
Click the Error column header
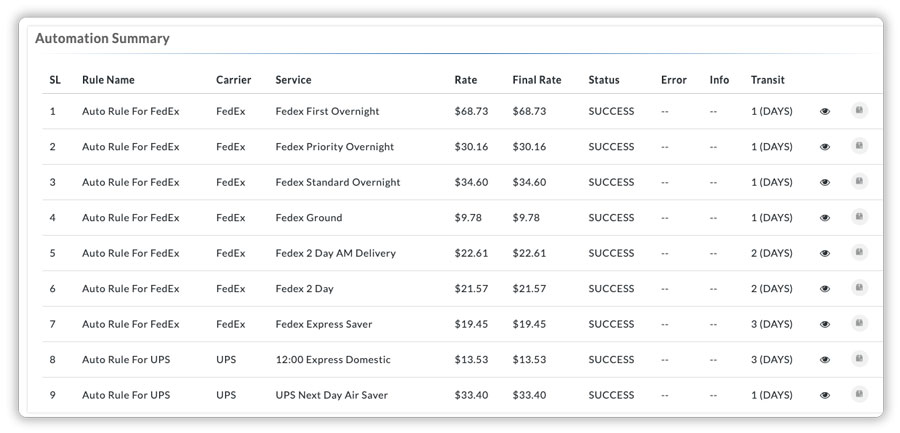pyautogui.click(x=674, y=80)
